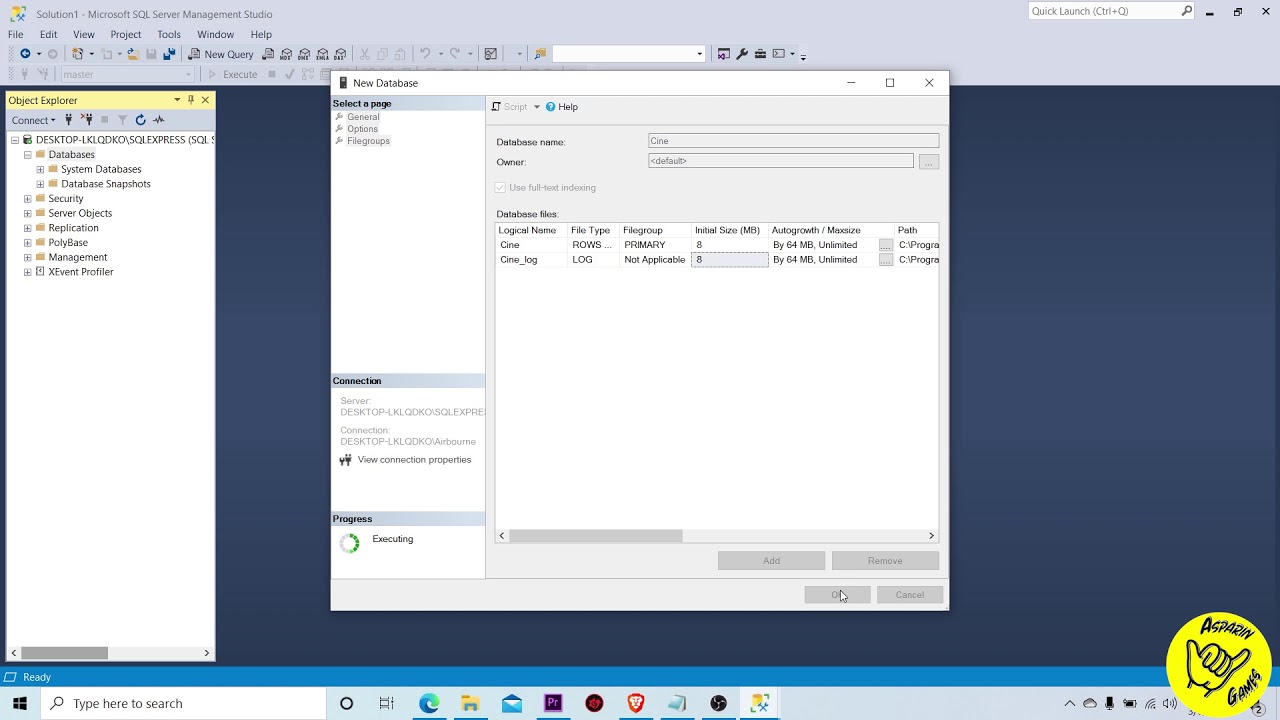
Task: Expand the Security node
Action: click(x=28, y=199)
